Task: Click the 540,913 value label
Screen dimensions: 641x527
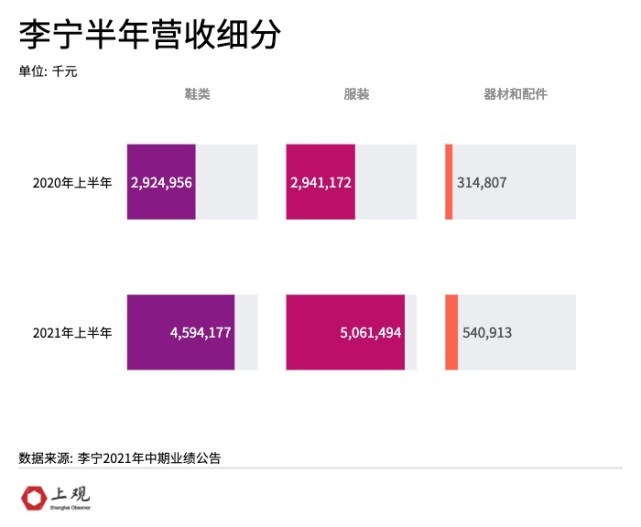Action: [x=487, y=332]
